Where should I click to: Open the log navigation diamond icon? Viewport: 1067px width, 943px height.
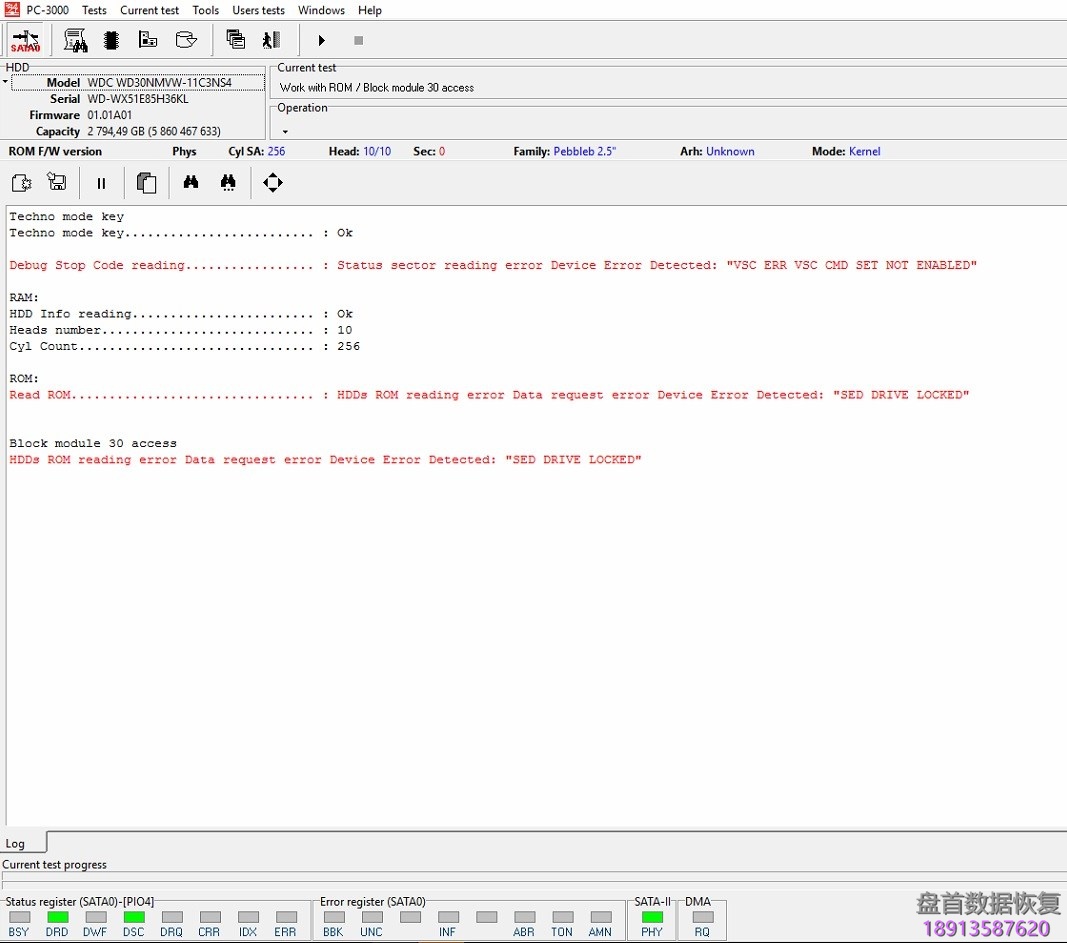click(x=272, y=183)
